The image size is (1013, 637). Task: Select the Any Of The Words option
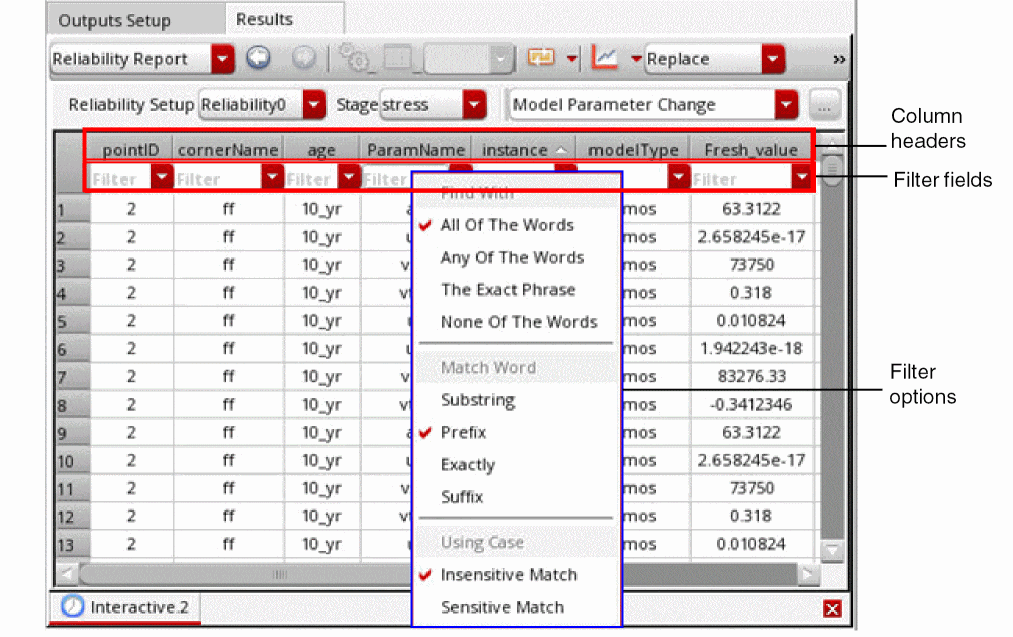[x=512, y=258]
